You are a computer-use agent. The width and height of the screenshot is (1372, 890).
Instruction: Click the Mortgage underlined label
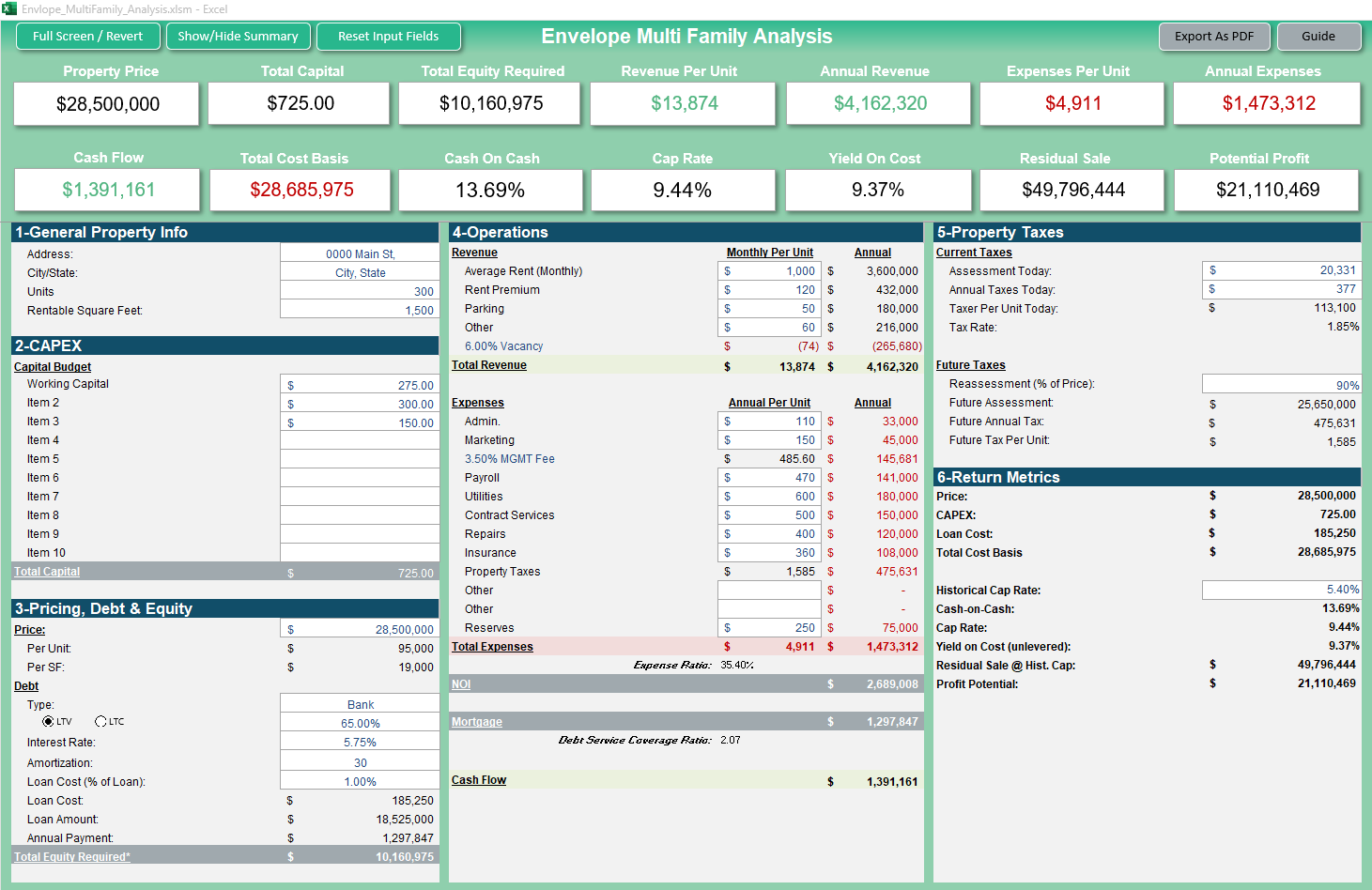point(477,722)
